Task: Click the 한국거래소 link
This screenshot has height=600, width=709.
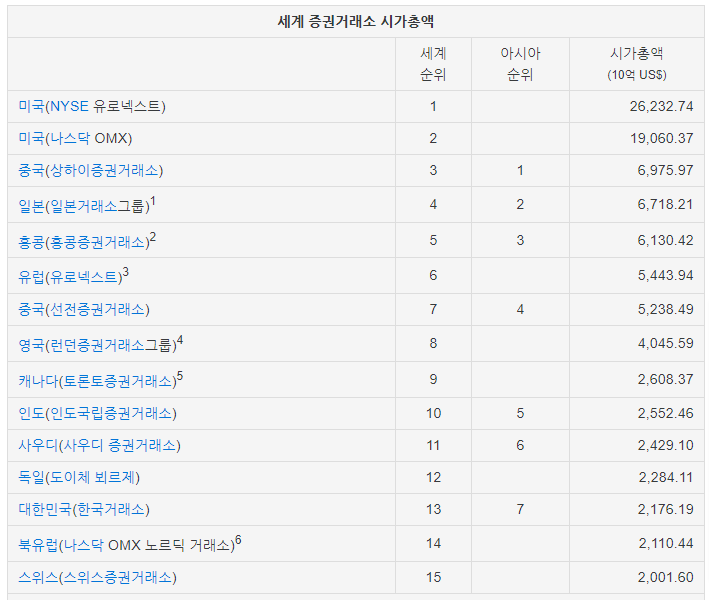Action: tap(110, 510)
